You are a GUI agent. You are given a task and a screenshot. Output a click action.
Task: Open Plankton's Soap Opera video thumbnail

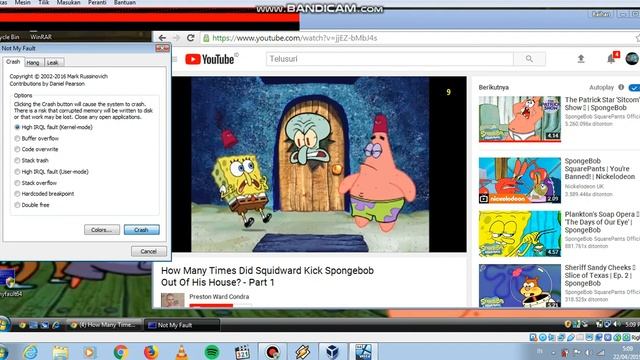pyautogui.click(x=520, y=234)
